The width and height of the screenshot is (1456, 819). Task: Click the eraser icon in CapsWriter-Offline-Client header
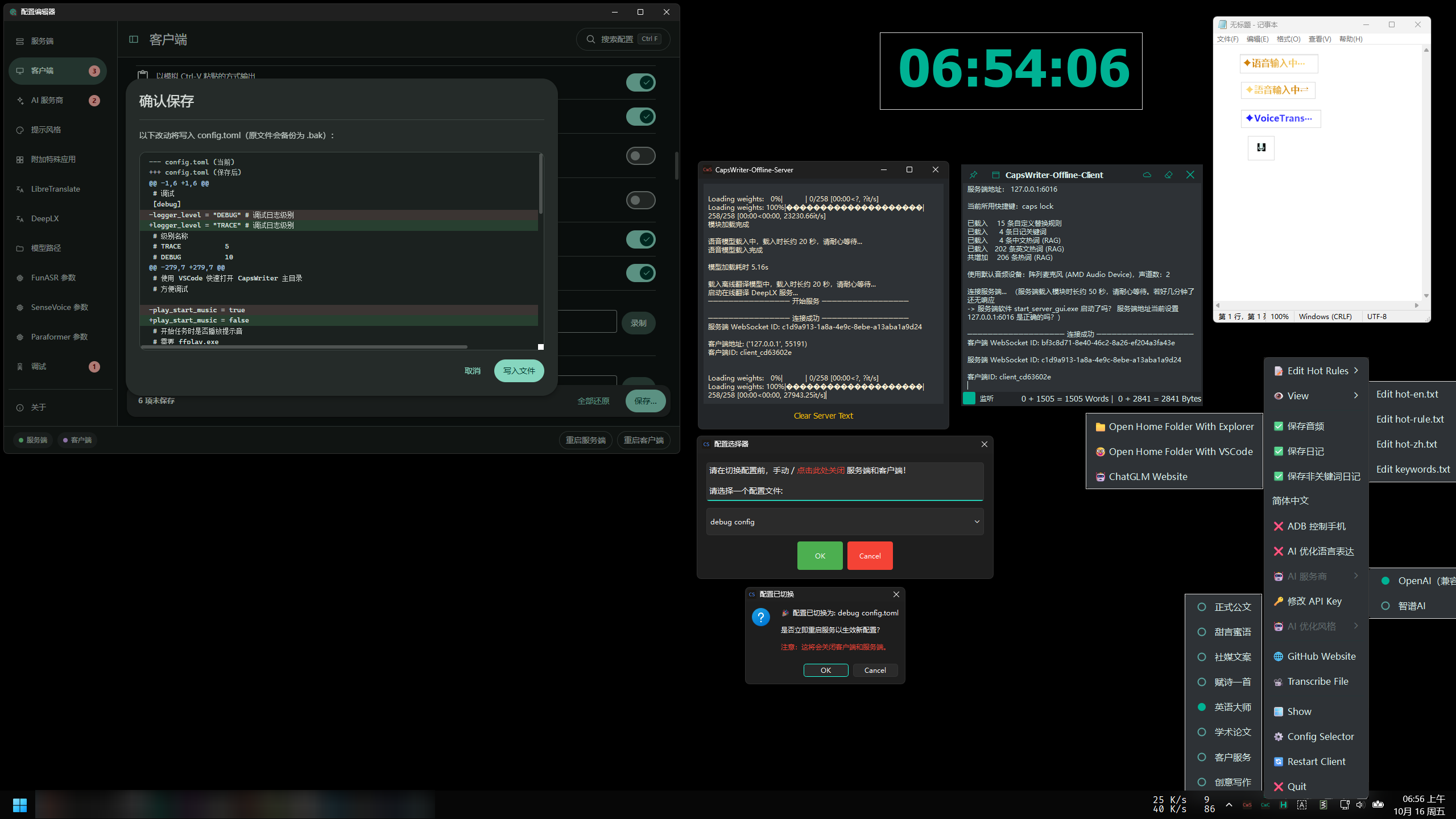point(1168,175)
